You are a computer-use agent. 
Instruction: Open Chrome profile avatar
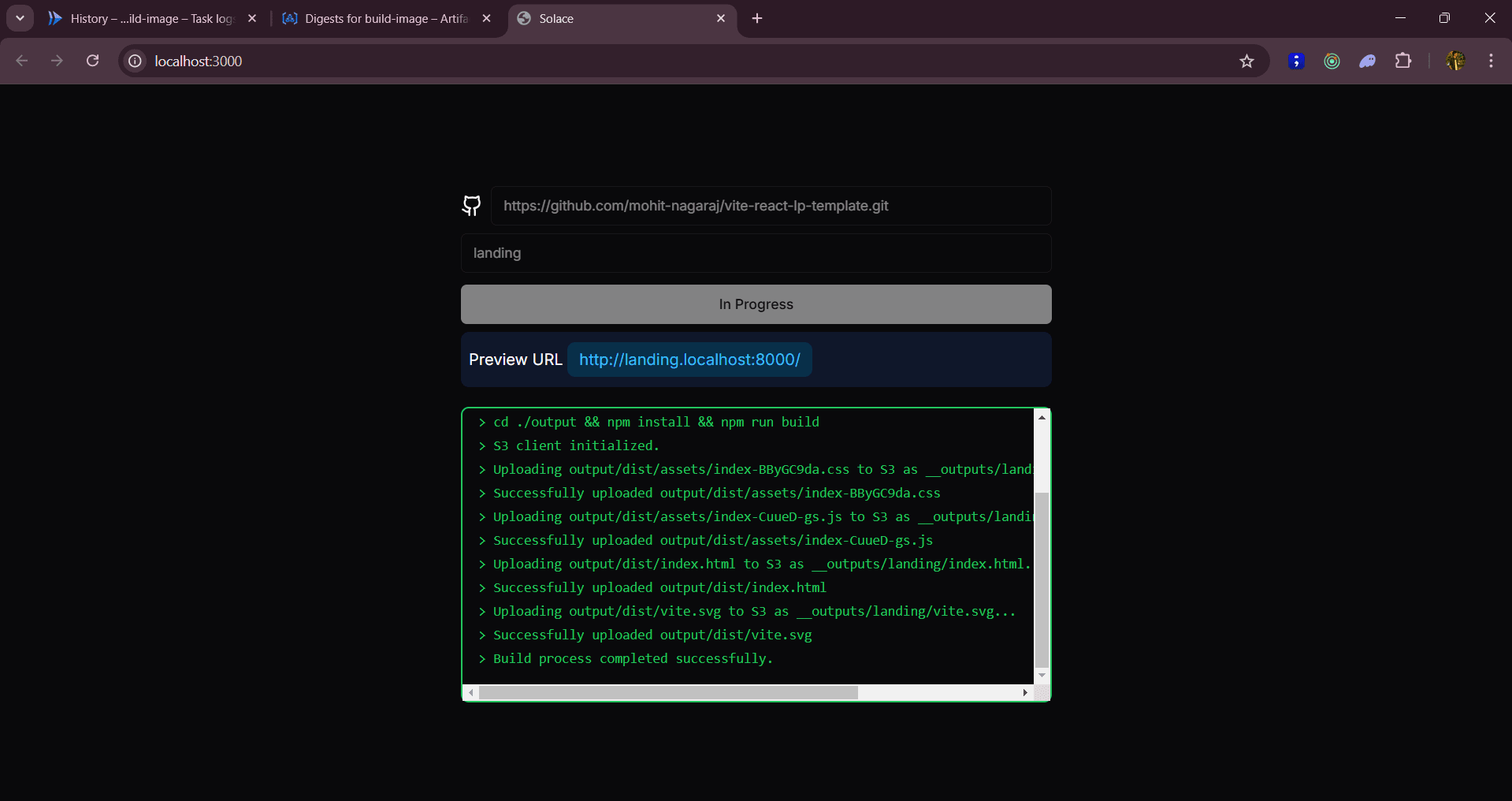pos(1454,61)
